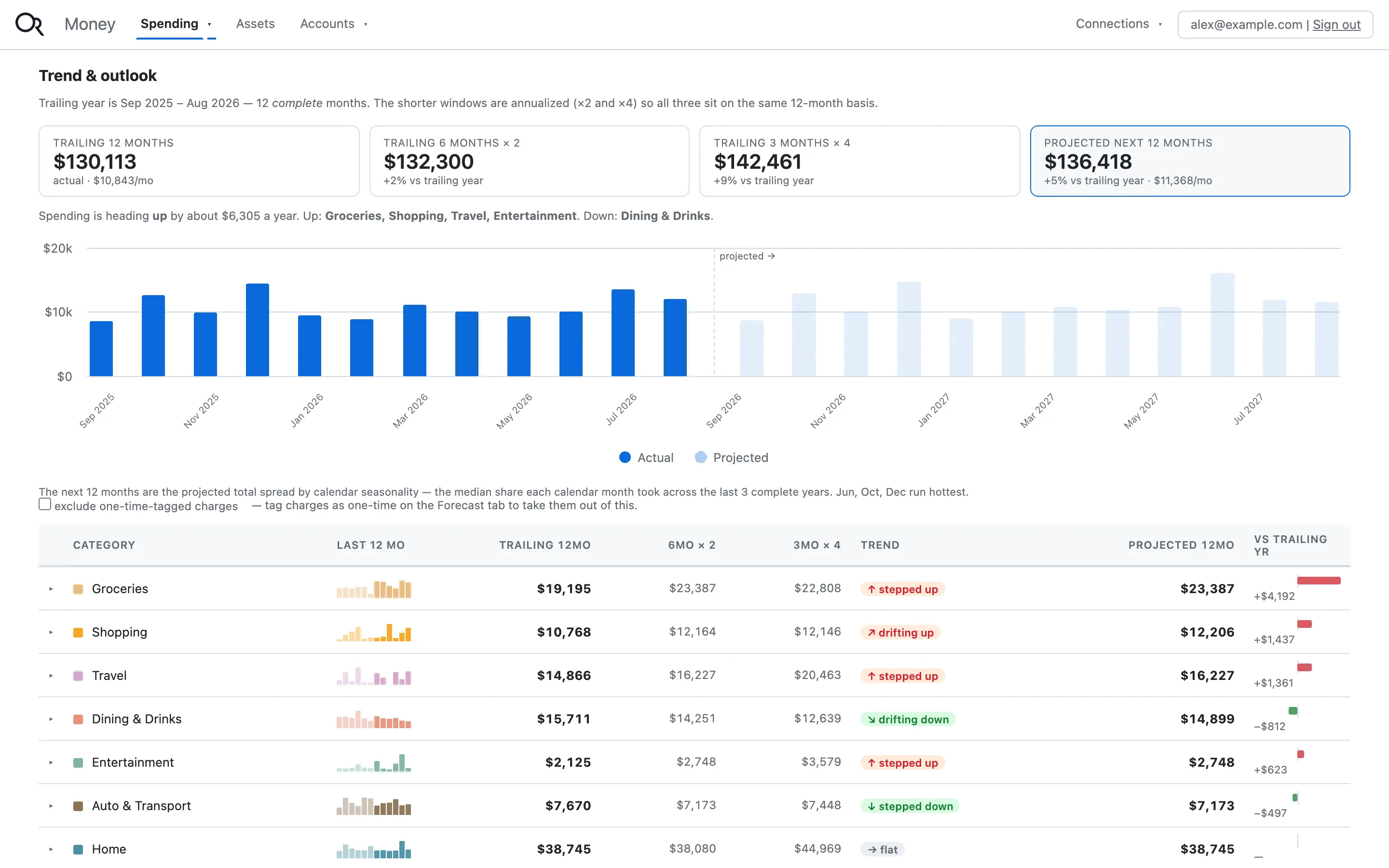Click the Travel category color square

[x=78, y=676]
